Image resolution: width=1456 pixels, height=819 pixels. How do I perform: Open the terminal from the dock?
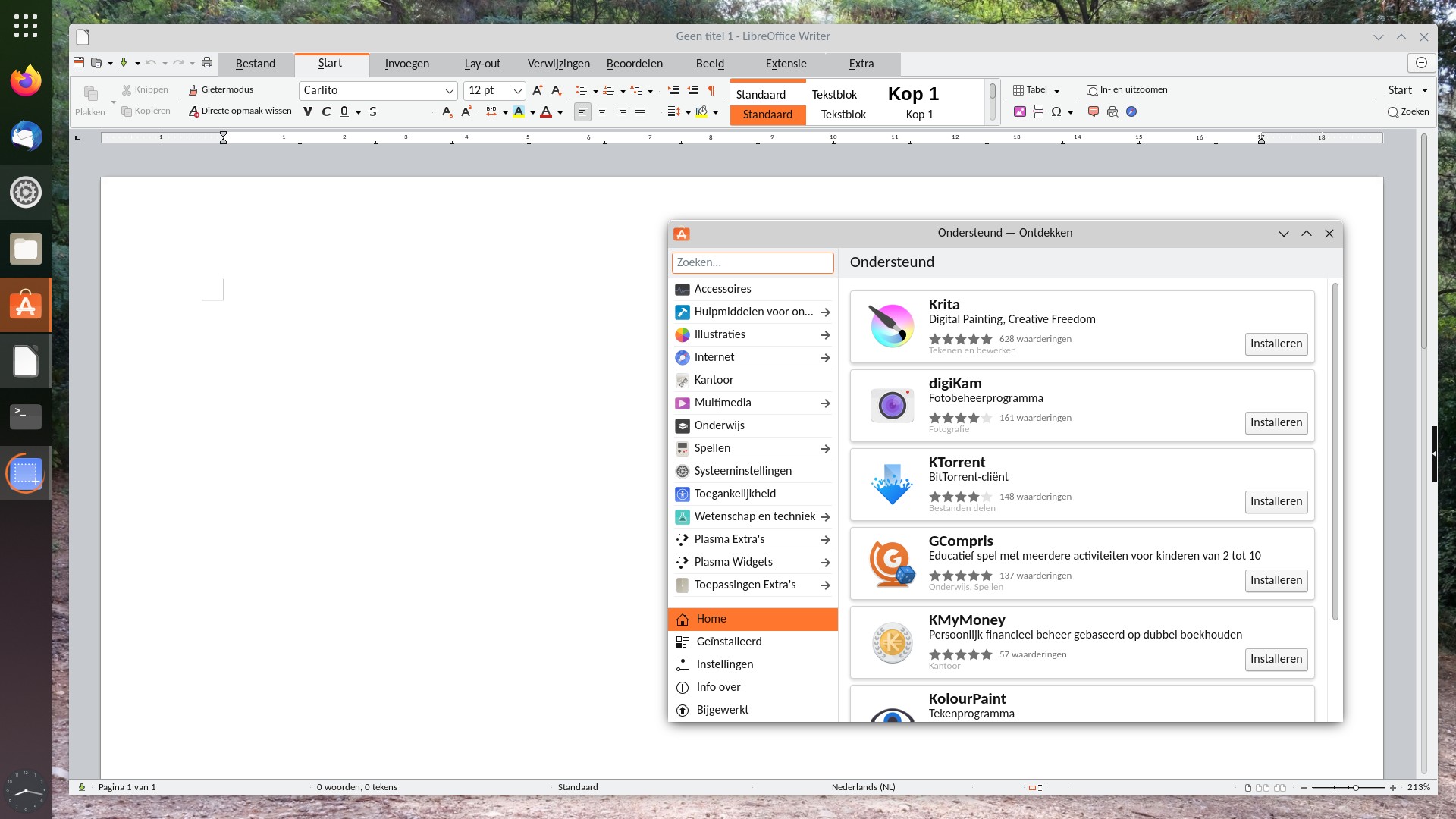[x=26, y=416]
